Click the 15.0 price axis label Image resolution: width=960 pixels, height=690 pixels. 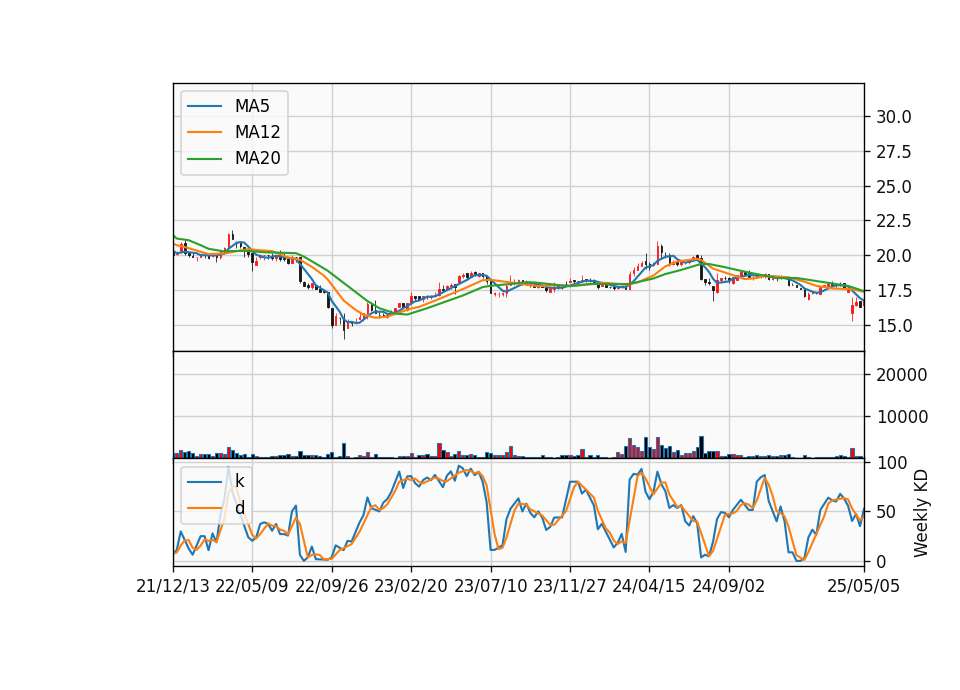point(893,326)
